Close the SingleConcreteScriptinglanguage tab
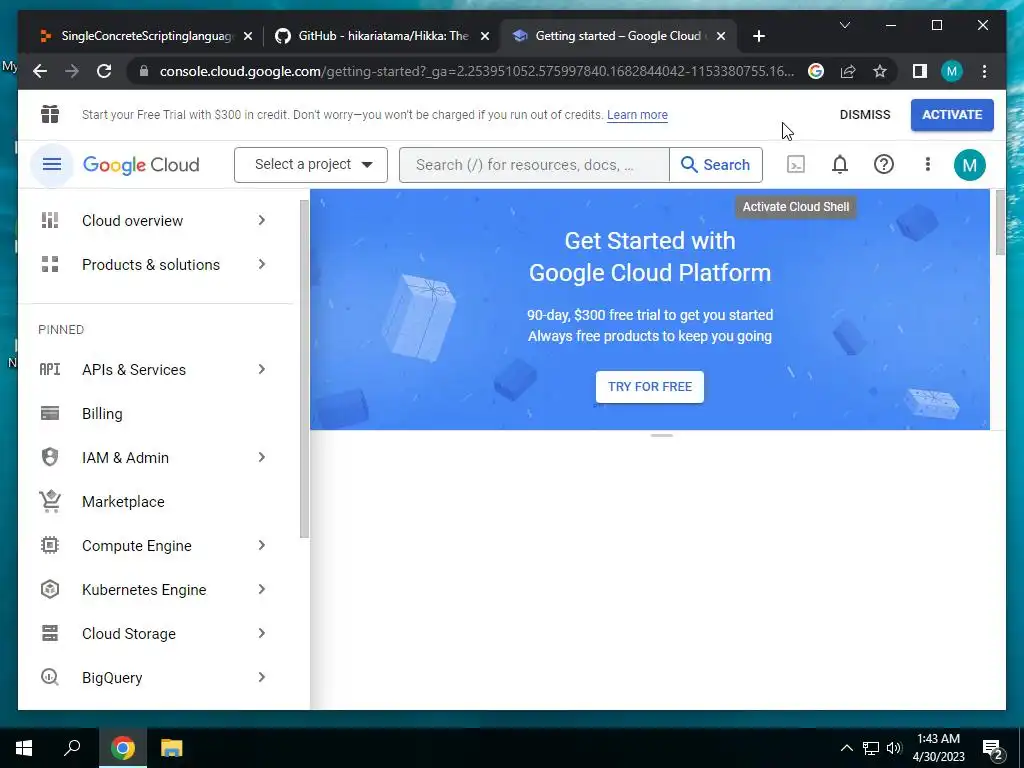The width and height of the screenshot is (1024, 768). point(248,36)
